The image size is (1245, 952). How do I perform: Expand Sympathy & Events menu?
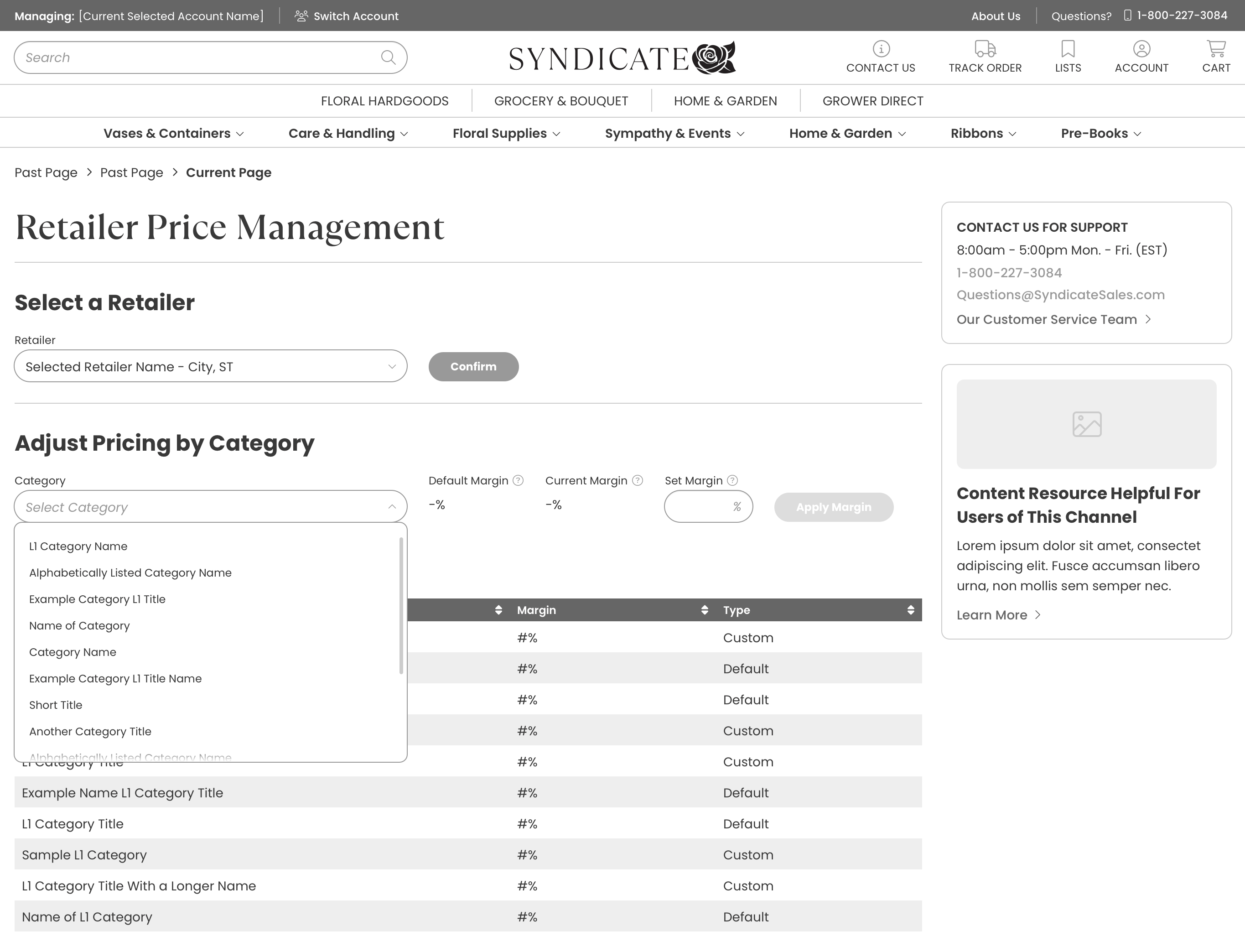[x=674, y=133]
